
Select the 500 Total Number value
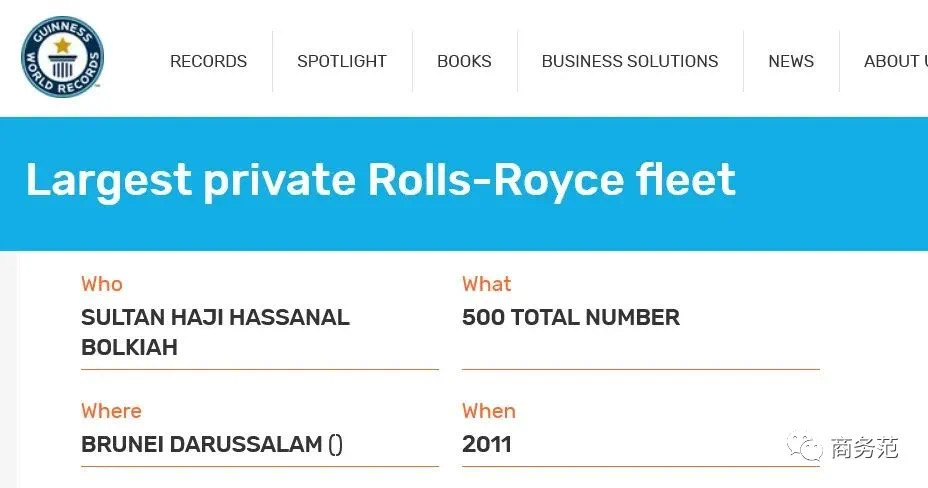571,318
